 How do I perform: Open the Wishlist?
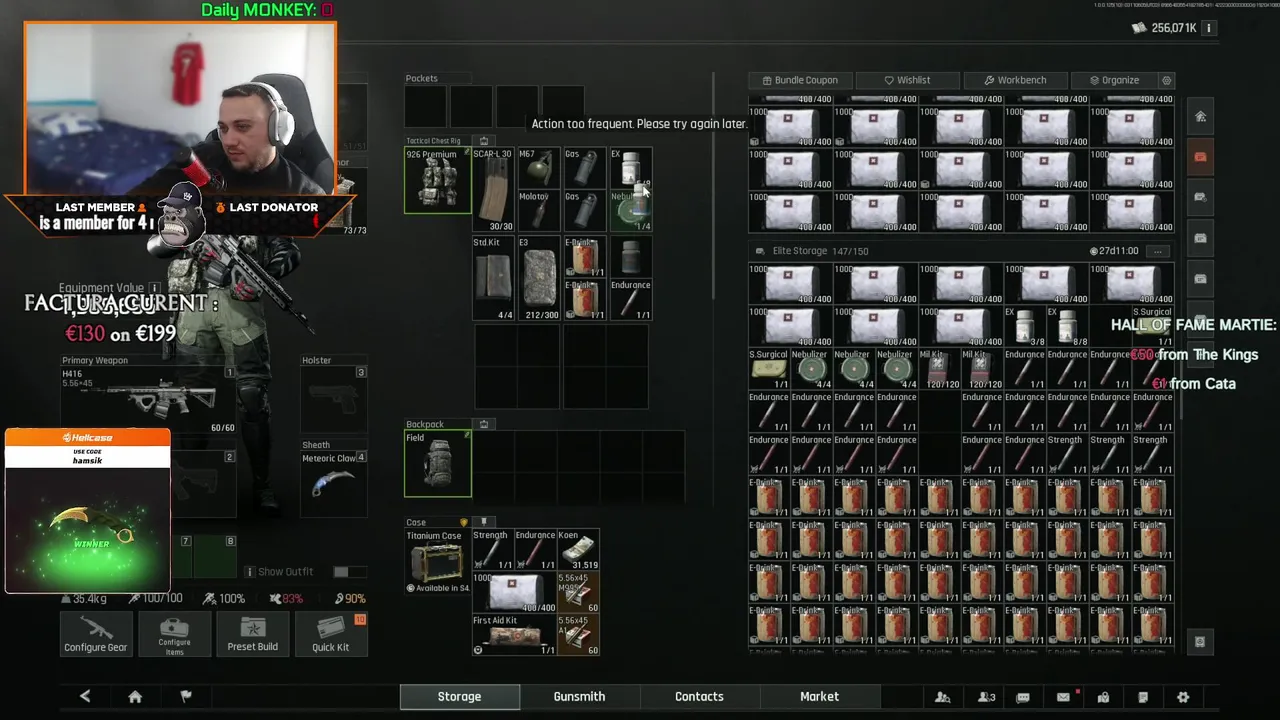pos(907,80)
